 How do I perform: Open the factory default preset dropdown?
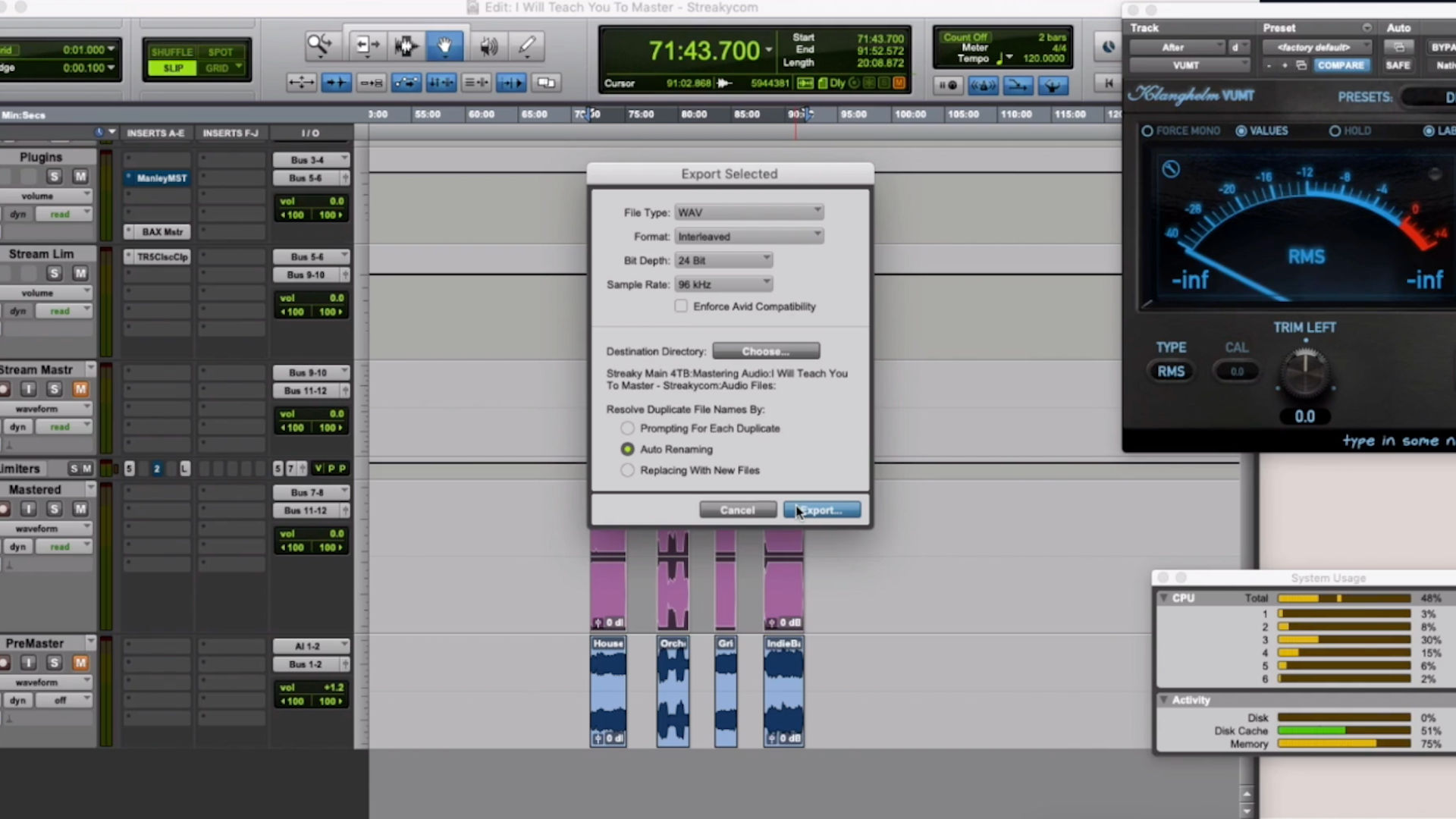click(1317, 47)
